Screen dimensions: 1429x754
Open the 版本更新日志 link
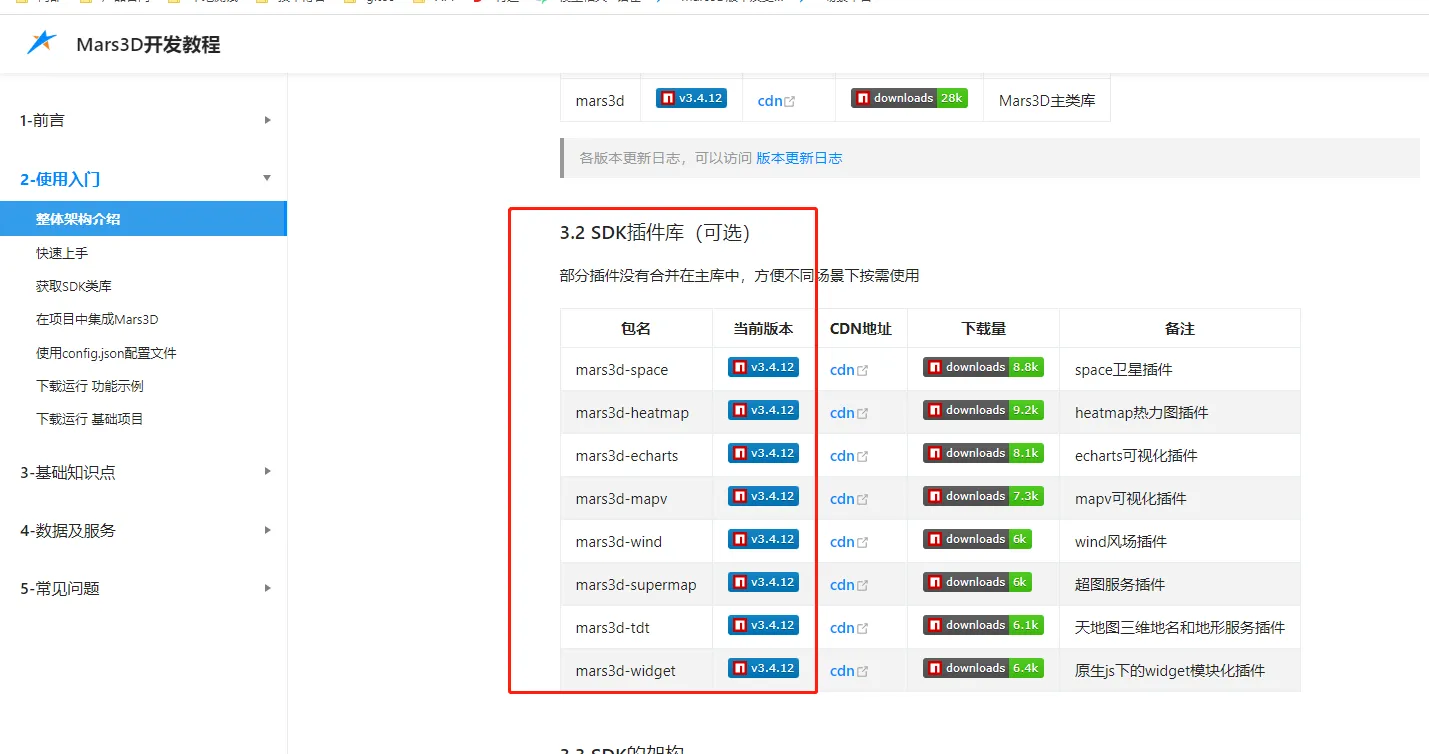tap(799, 158)
